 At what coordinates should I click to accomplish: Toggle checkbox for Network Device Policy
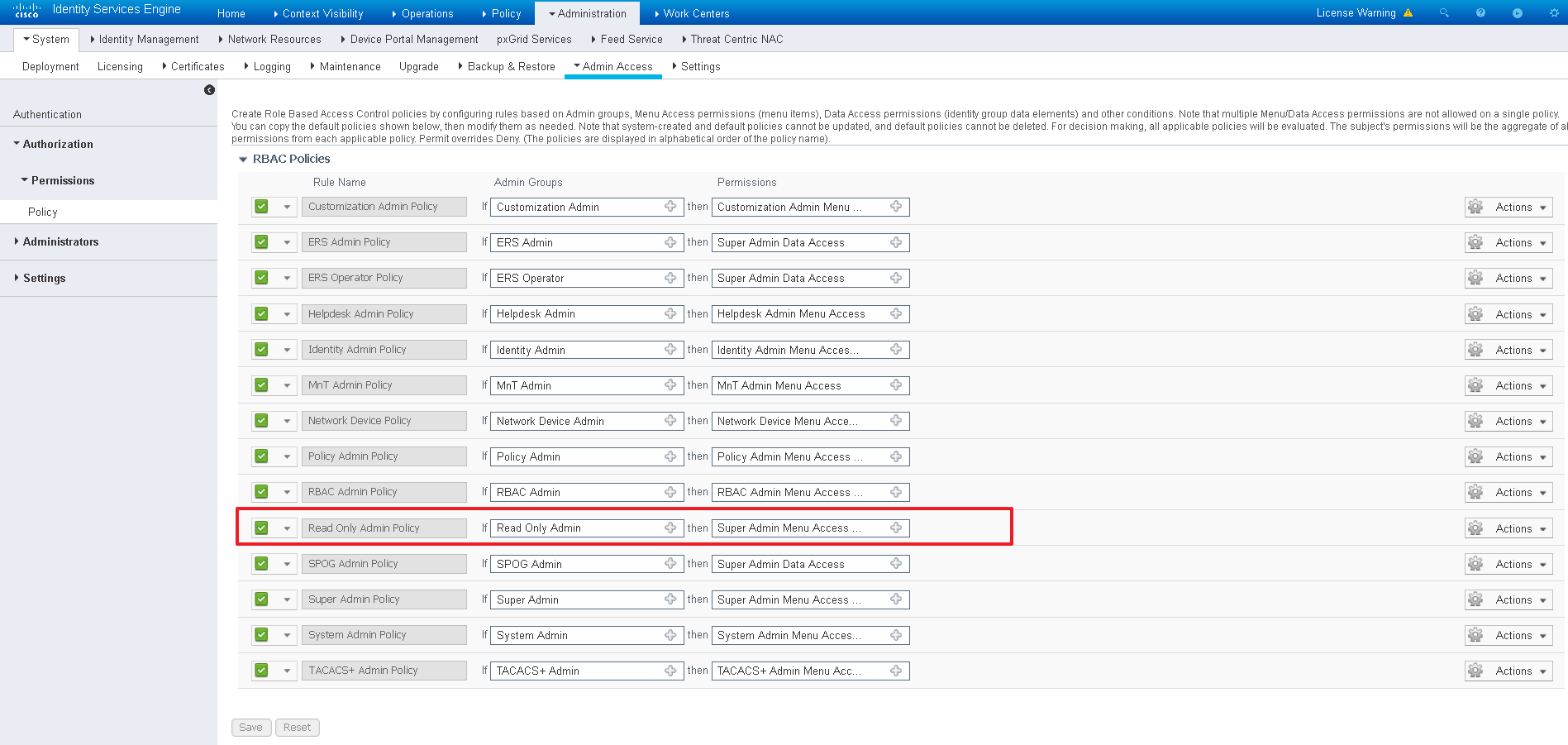coord(261,421)
